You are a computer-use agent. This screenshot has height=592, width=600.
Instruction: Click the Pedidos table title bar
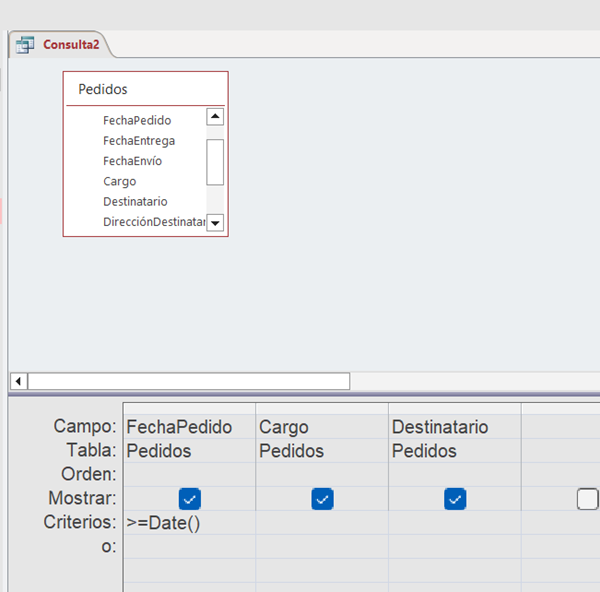click(x=145, y=89)
